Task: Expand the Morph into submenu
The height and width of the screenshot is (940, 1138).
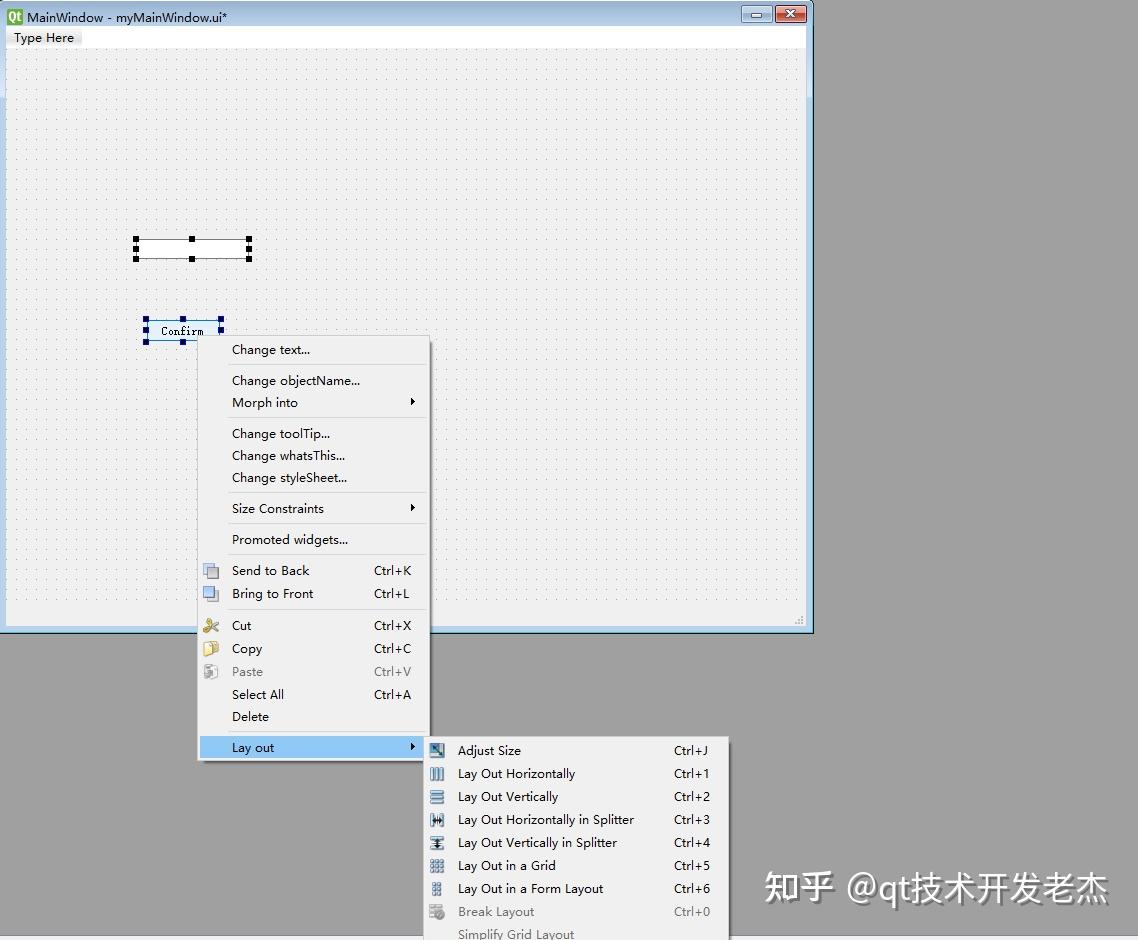Action: pyautogui.click(x=412, y=402)
